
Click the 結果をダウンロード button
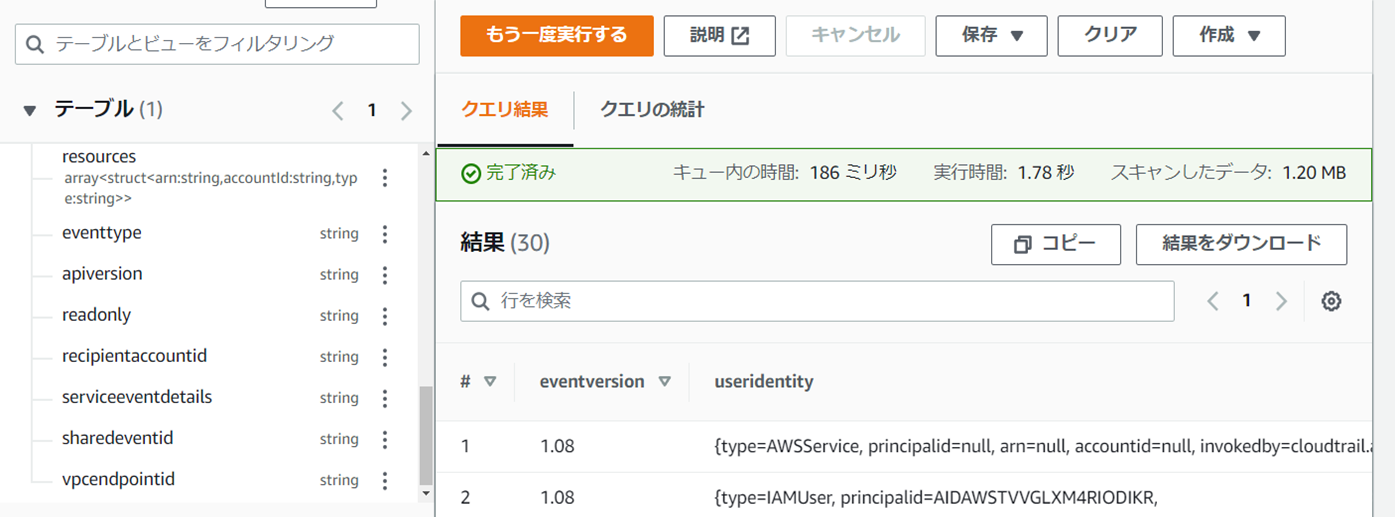click(x=1241, y=244)
